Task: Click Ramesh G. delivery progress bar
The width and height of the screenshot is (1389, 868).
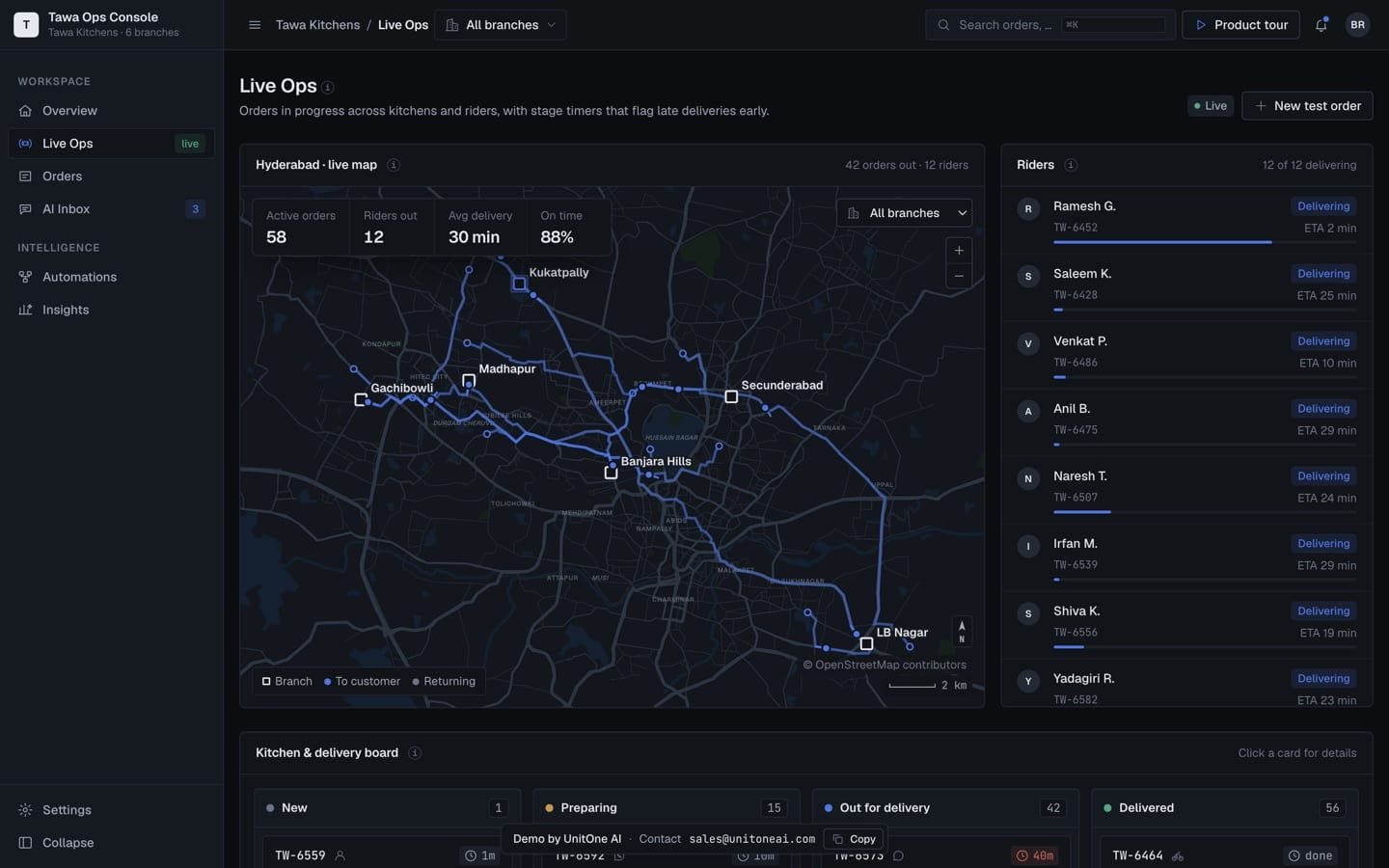Action: [1205, 242]
